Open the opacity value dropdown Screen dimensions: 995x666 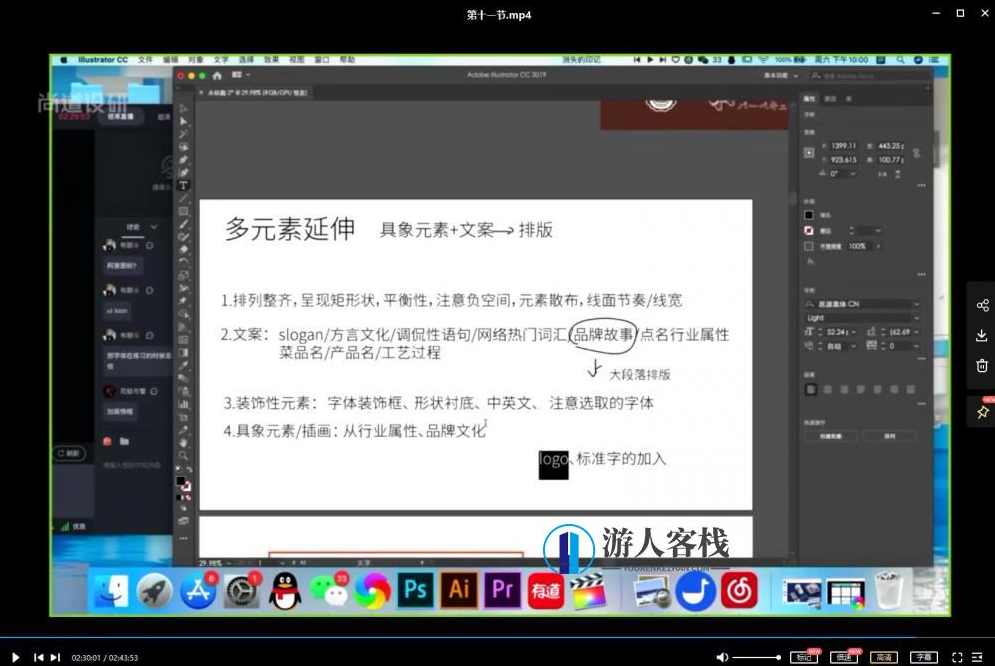click(876, 245)
